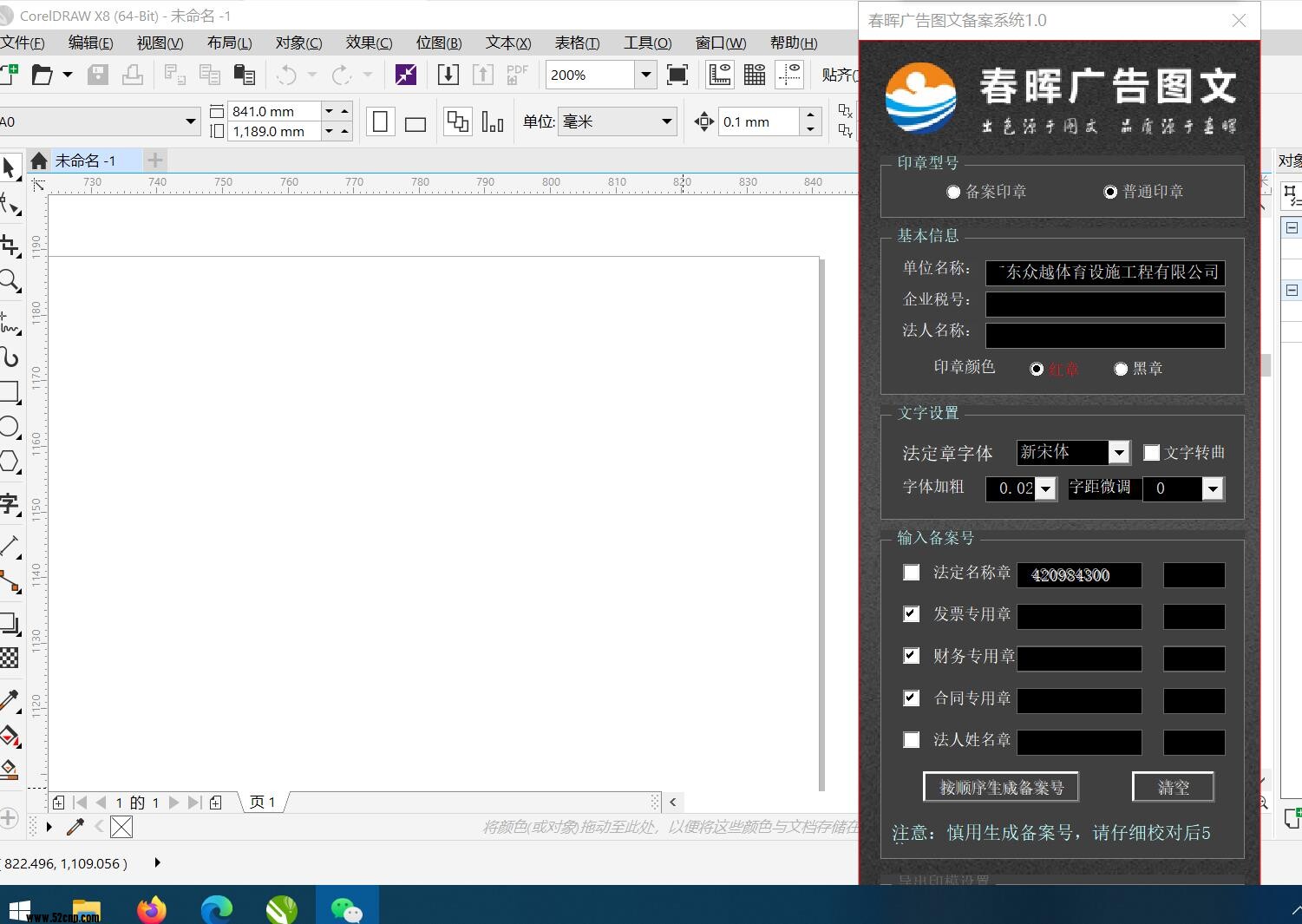Click the 按顺序生成备案号 button
The height and width of the screenshot is (924, 1302).
click(x=1001, y=788)
